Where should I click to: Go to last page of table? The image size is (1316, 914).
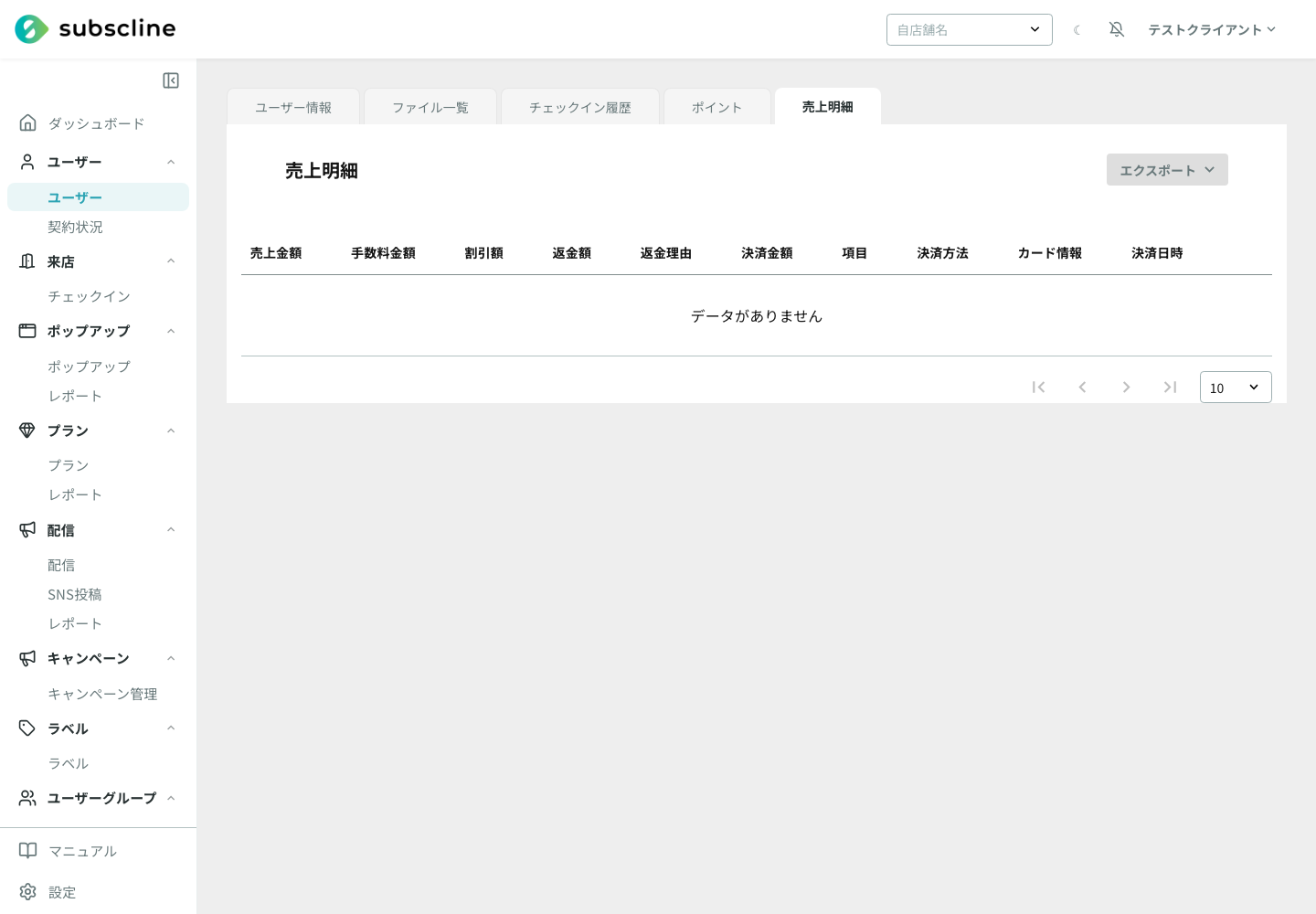pyautogui.click(x=1170, y=388)
